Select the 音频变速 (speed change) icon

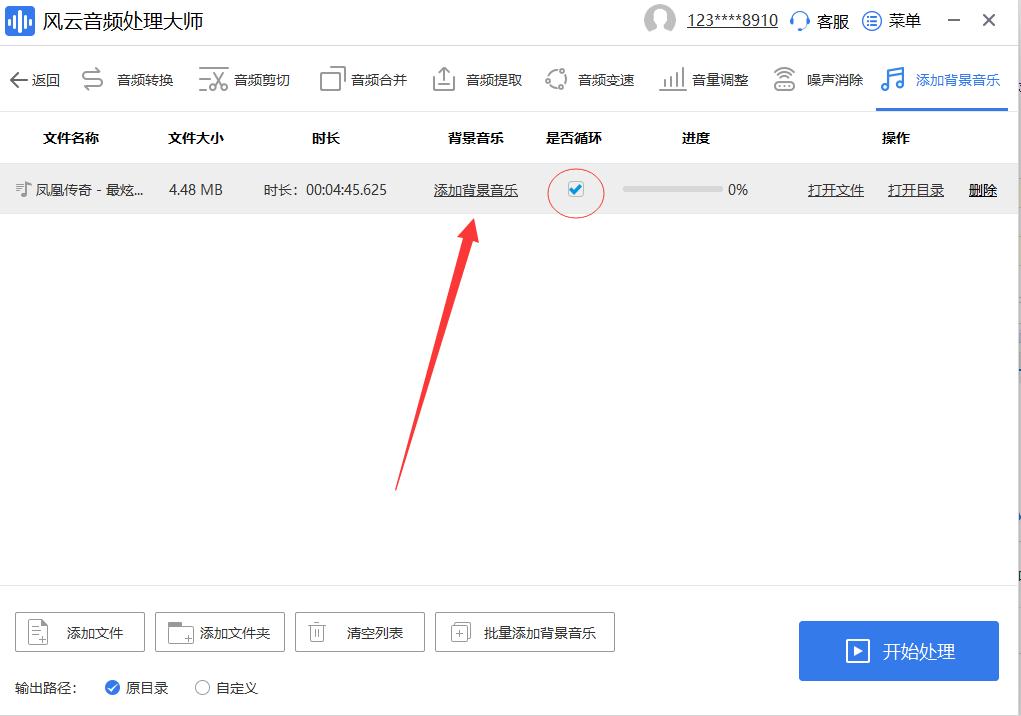click(556, 78)
